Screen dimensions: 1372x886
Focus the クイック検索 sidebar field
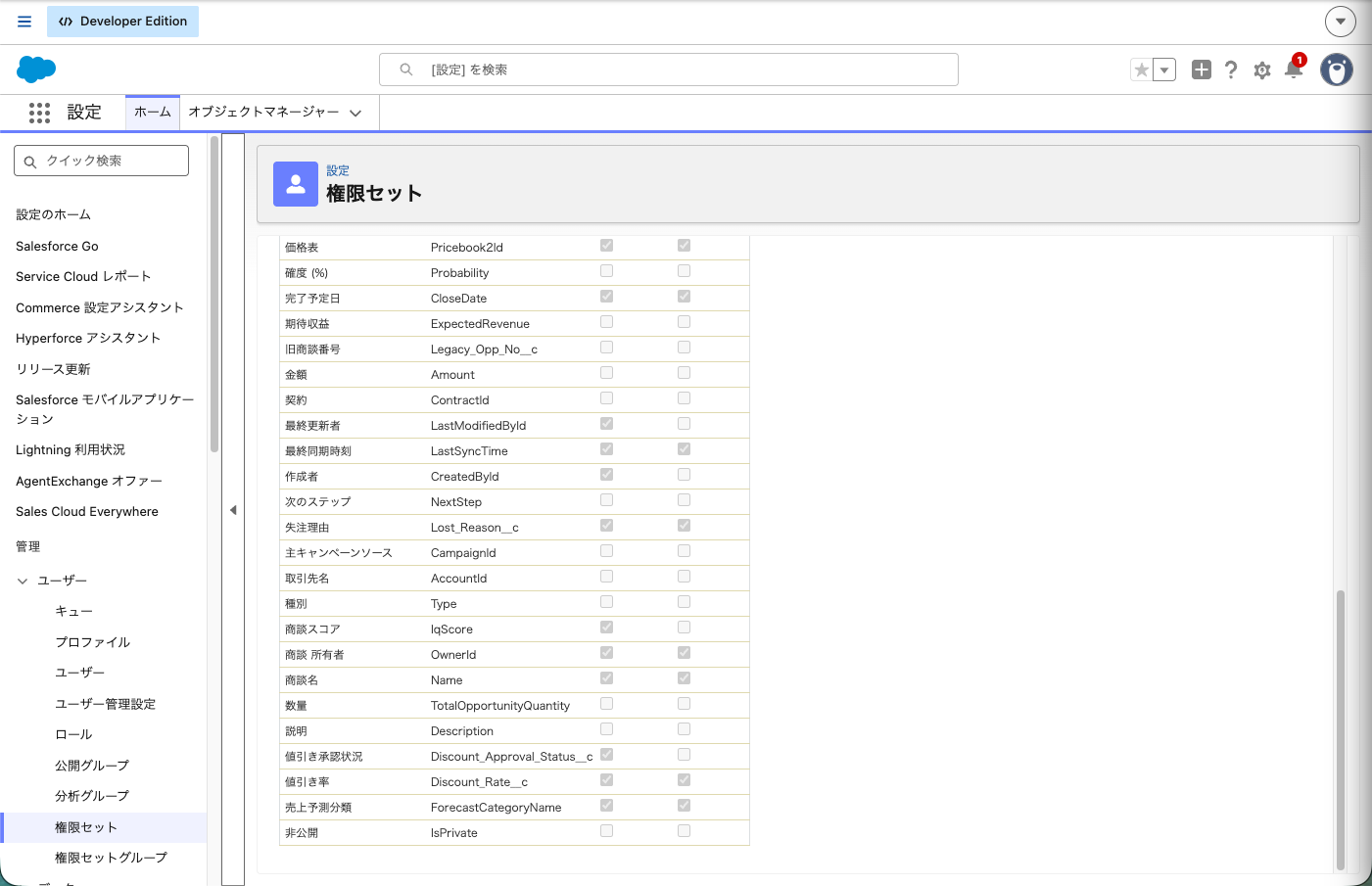(x=102, y=161)
